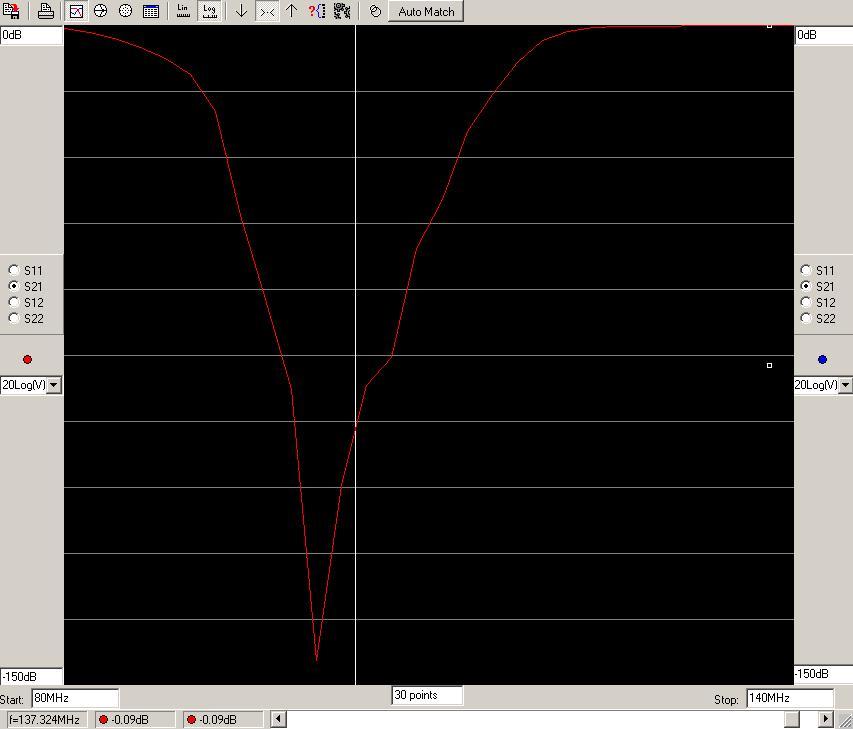Image resolution: width=853 pixels, height=729 pixels.
Task: Switch to rectangular graph view icon
Action: pos(76,11)
